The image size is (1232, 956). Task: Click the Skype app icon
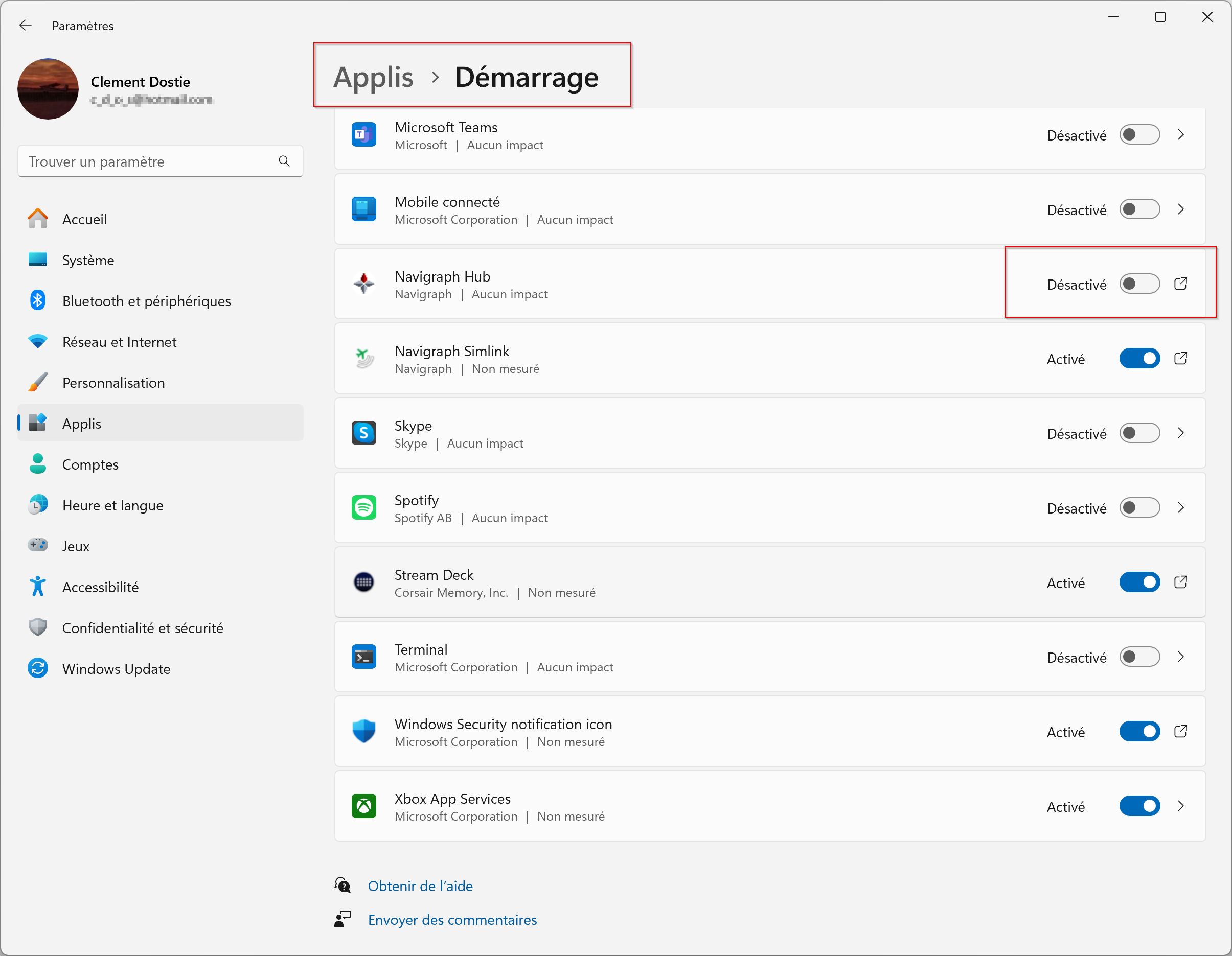tap(364, 433)
